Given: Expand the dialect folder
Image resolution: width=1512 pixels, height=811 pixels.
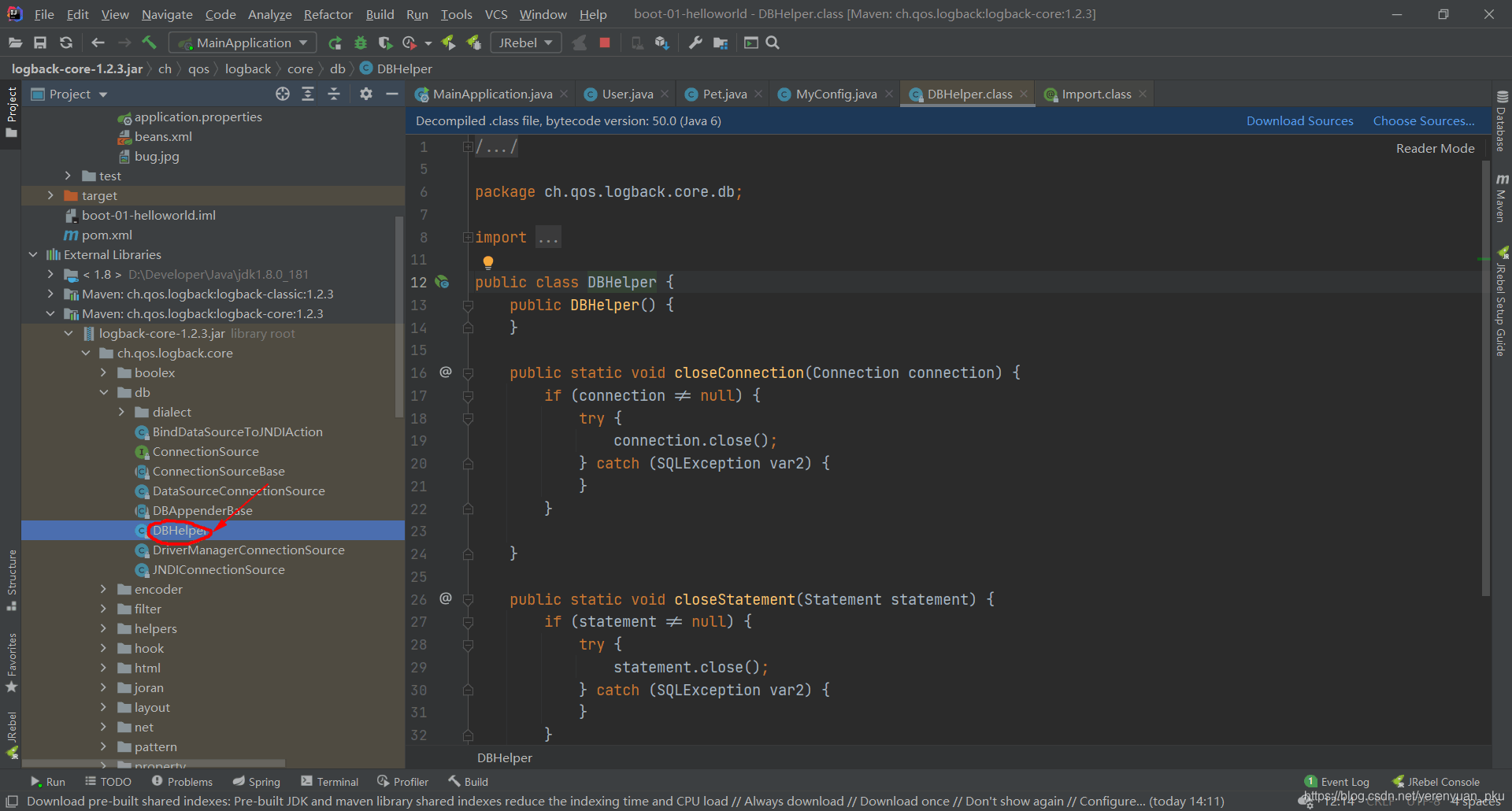Looking at the screenshot, I should (x=121, y=412).
